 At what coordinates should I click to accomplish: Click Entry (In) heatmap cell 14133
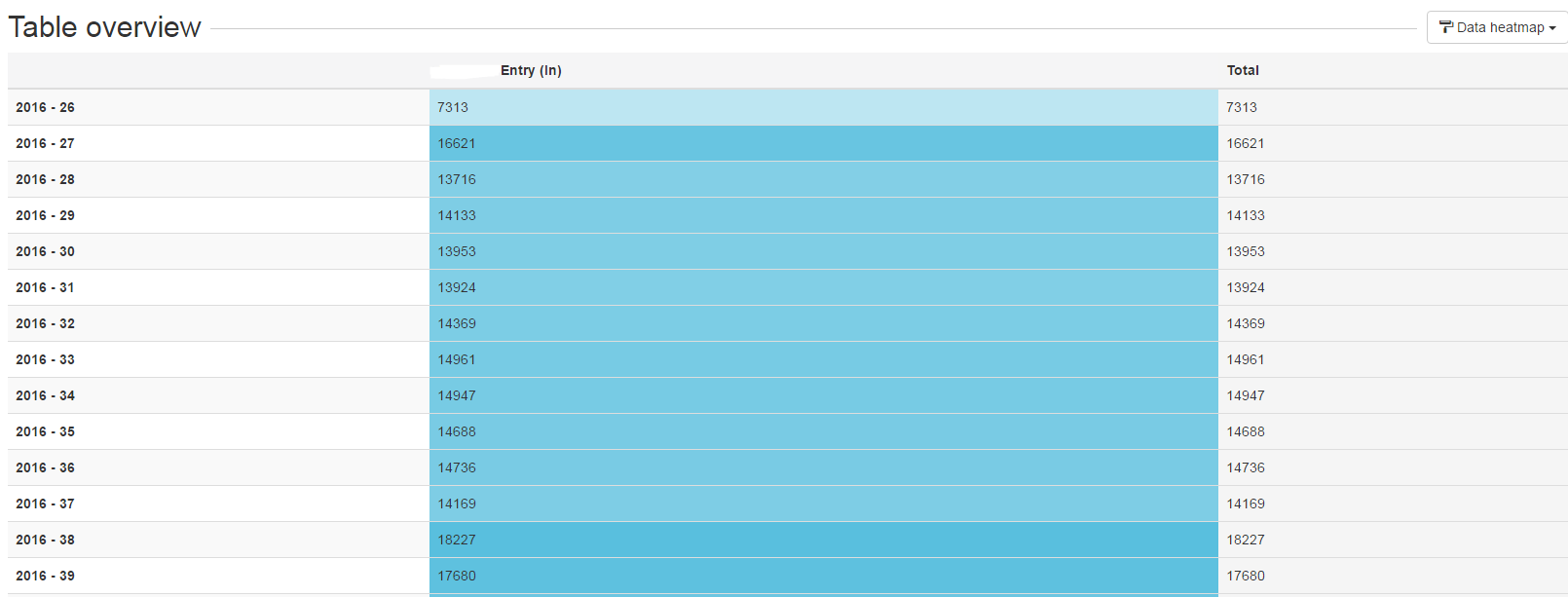824,215
